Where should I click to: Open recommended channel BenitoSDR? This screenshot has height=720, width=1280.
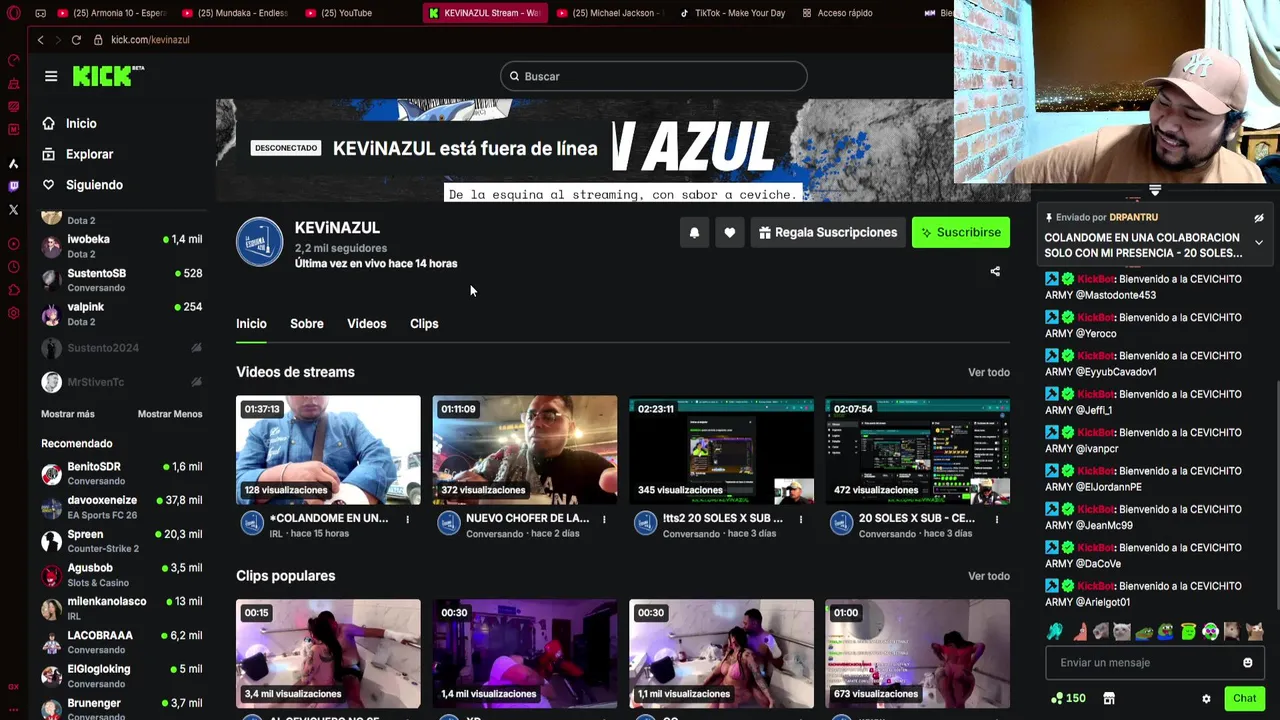121,473
